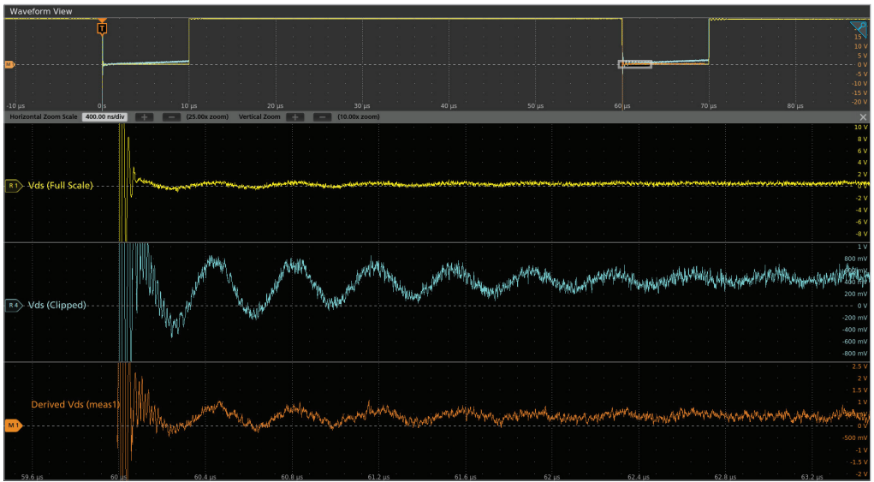The height and width of the screenshot is (482, 874).
Task: Click the zoom box in overview waveform
Action: click(x=635, y=64)
